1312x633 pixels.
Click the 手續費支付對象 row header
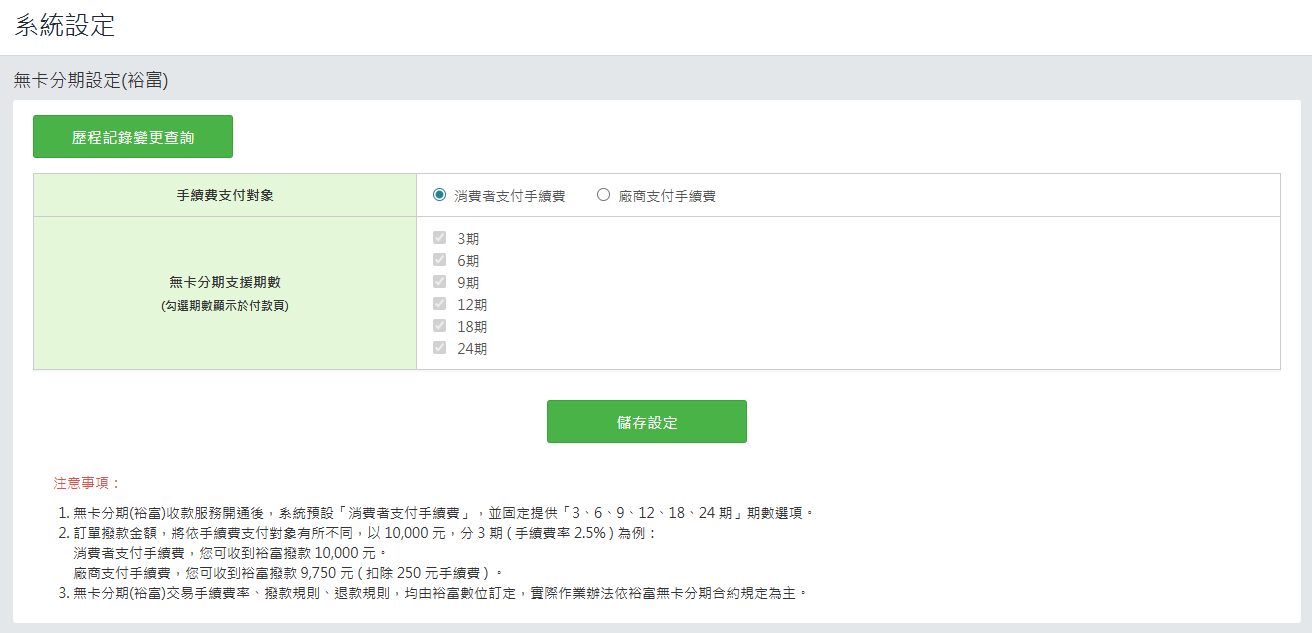coord(225,196)
